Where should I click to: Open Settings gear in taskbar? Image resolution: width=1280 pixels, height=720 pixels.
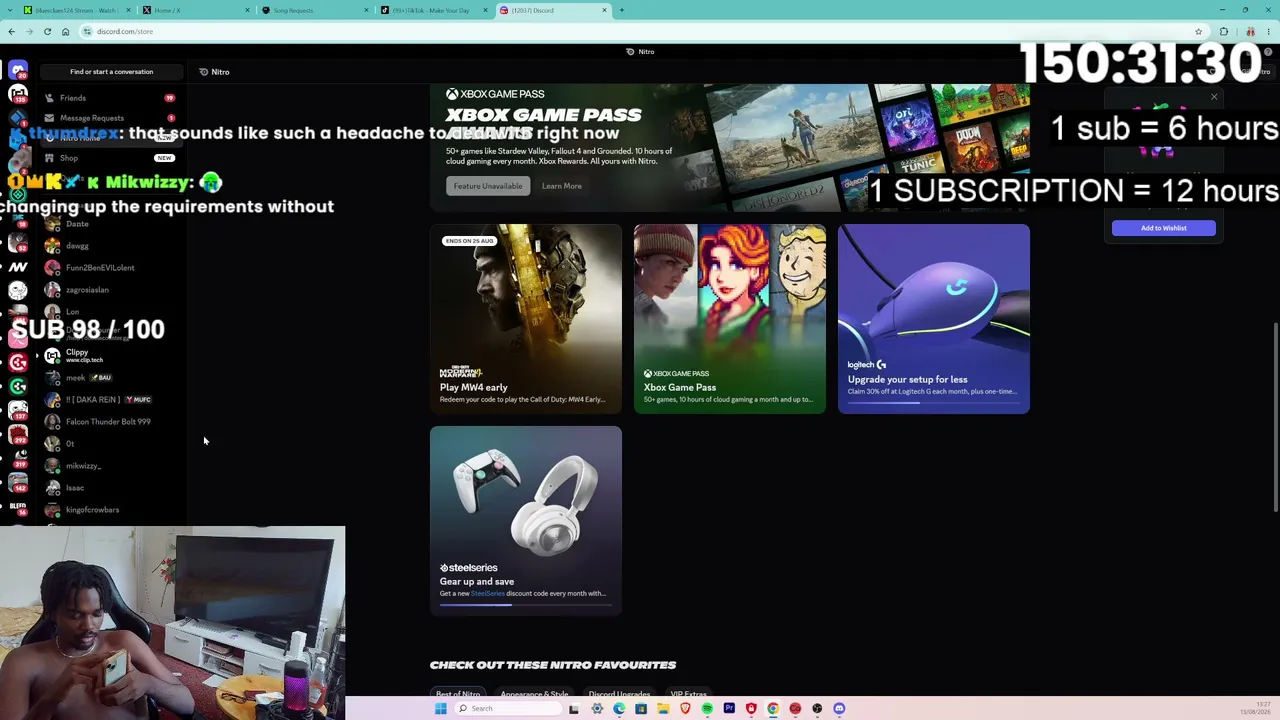click(x=597, y=709)
